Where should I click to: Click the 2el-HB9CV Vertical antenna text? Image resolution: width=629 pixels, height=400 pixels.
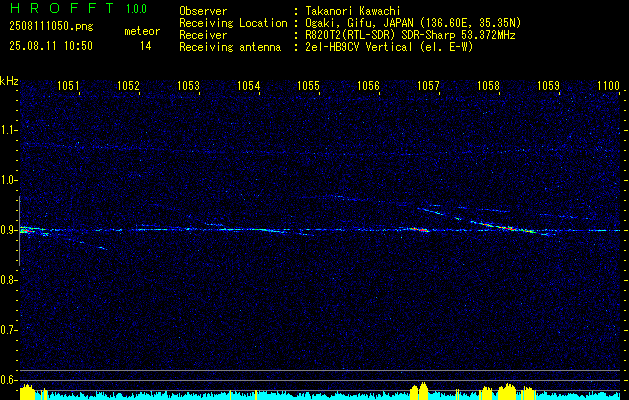click(x=391, y=47)
